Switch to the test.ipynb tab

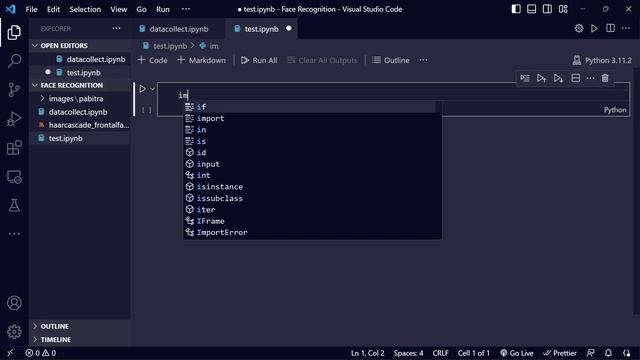click(x=262, y=29)
